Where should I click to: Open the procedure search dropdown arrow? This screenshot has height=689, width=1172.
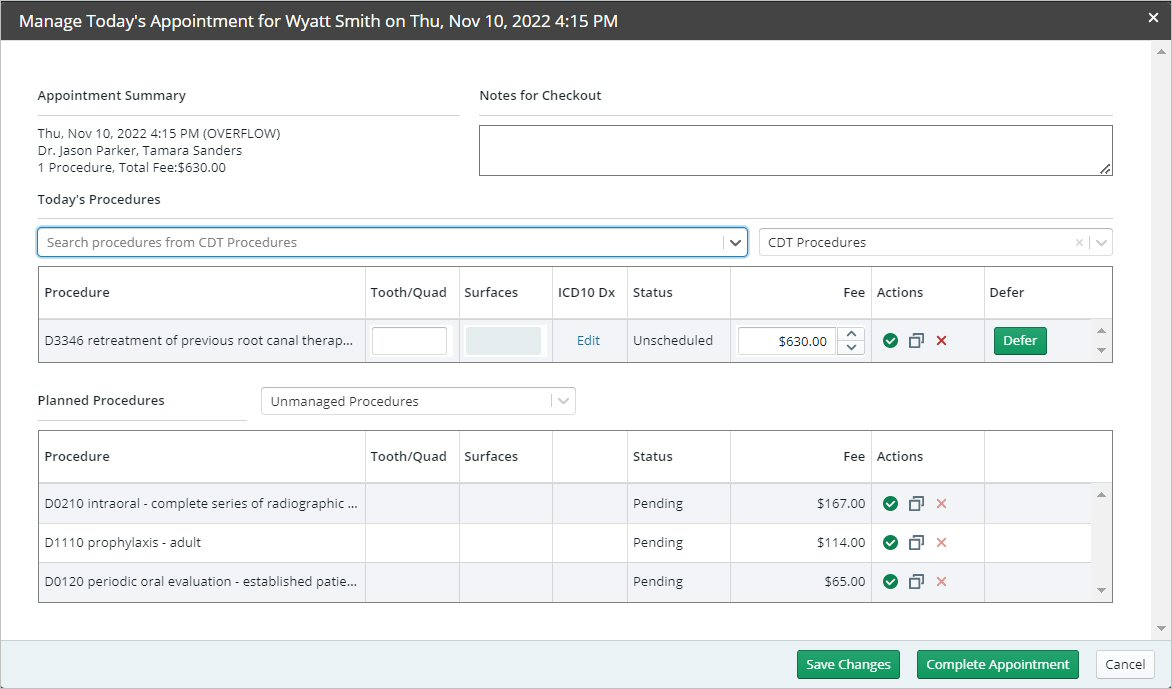pyautogui.click(x=735, y=243)
